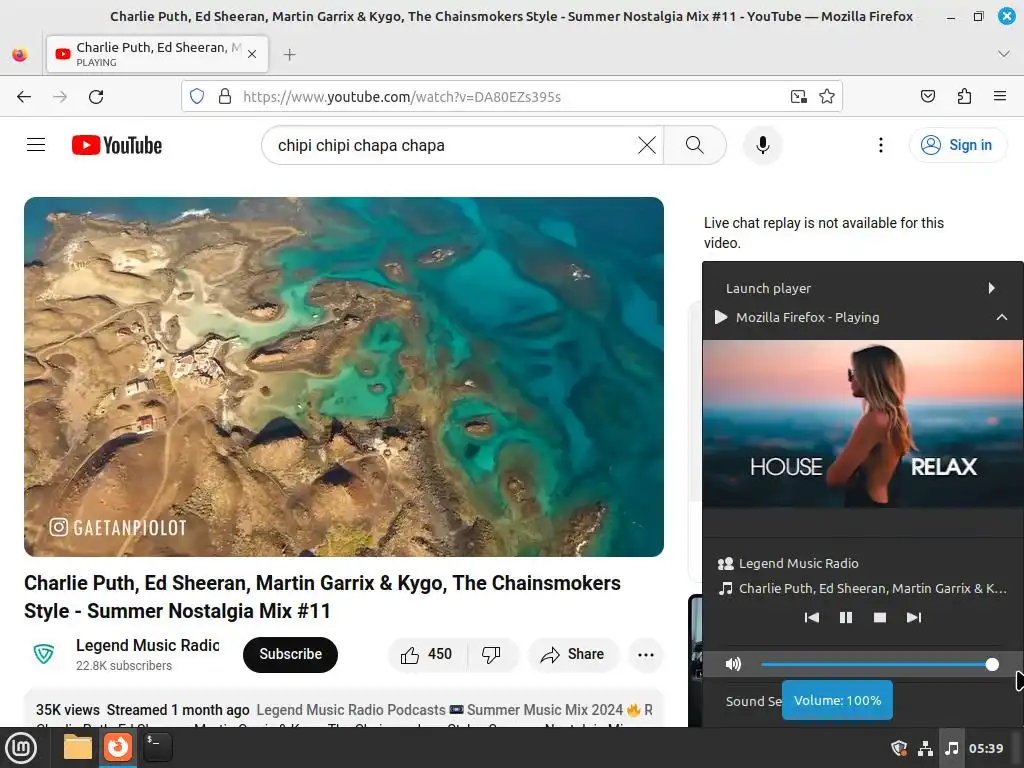Screen dimensions: 1024x768
Task: Open the Legend Music Radio channel avatar
Action: (x=44, y=654)
